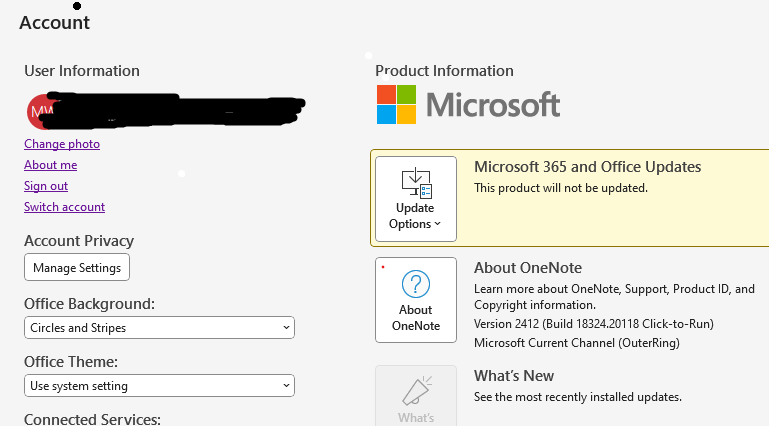769x426 pixels.
Task: Click the Change photo link
Action: [x=62, y=144]
